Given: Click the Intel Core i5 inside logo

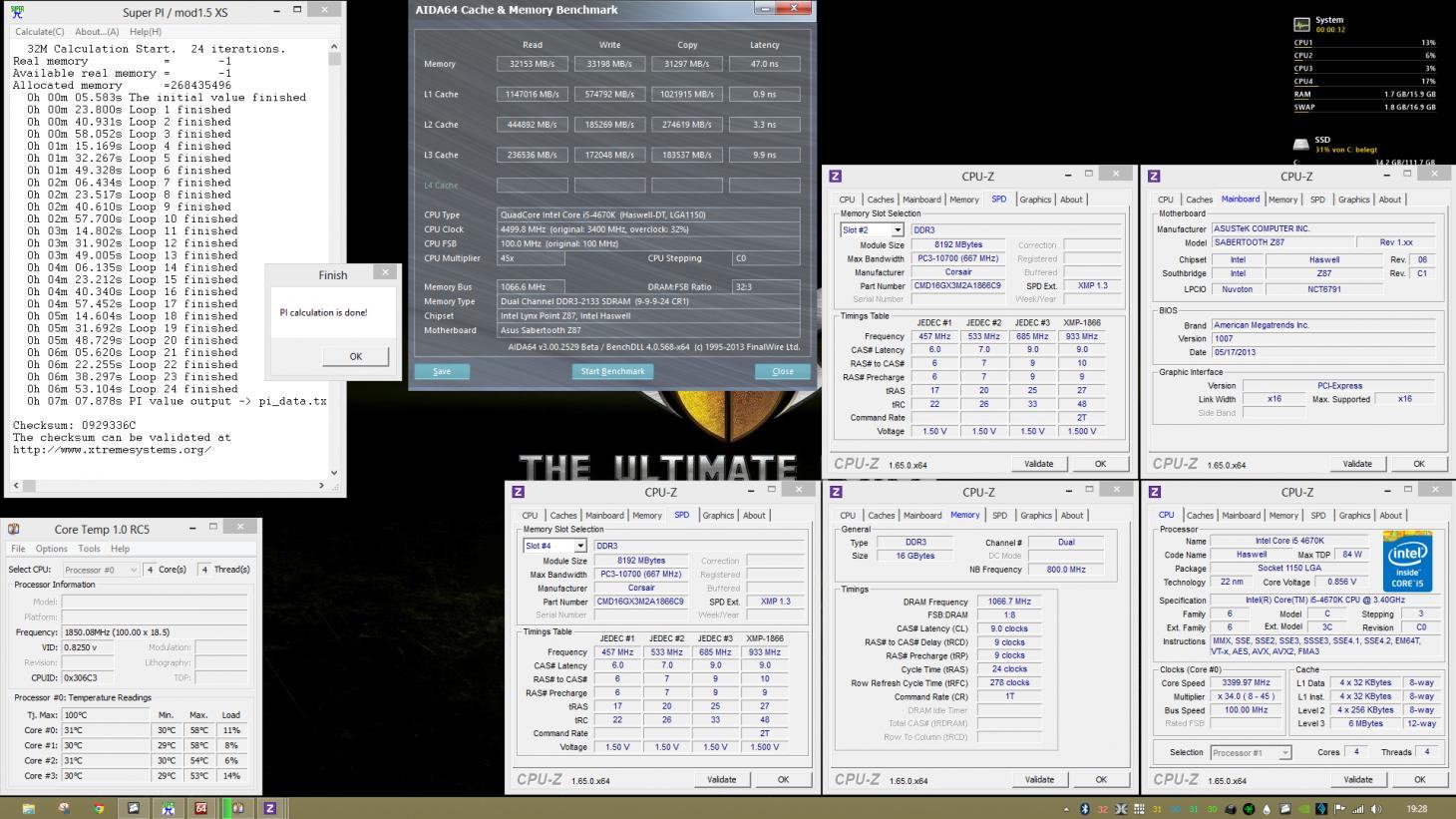Looking at the screenshot, I should click(x=1408, y=561).
